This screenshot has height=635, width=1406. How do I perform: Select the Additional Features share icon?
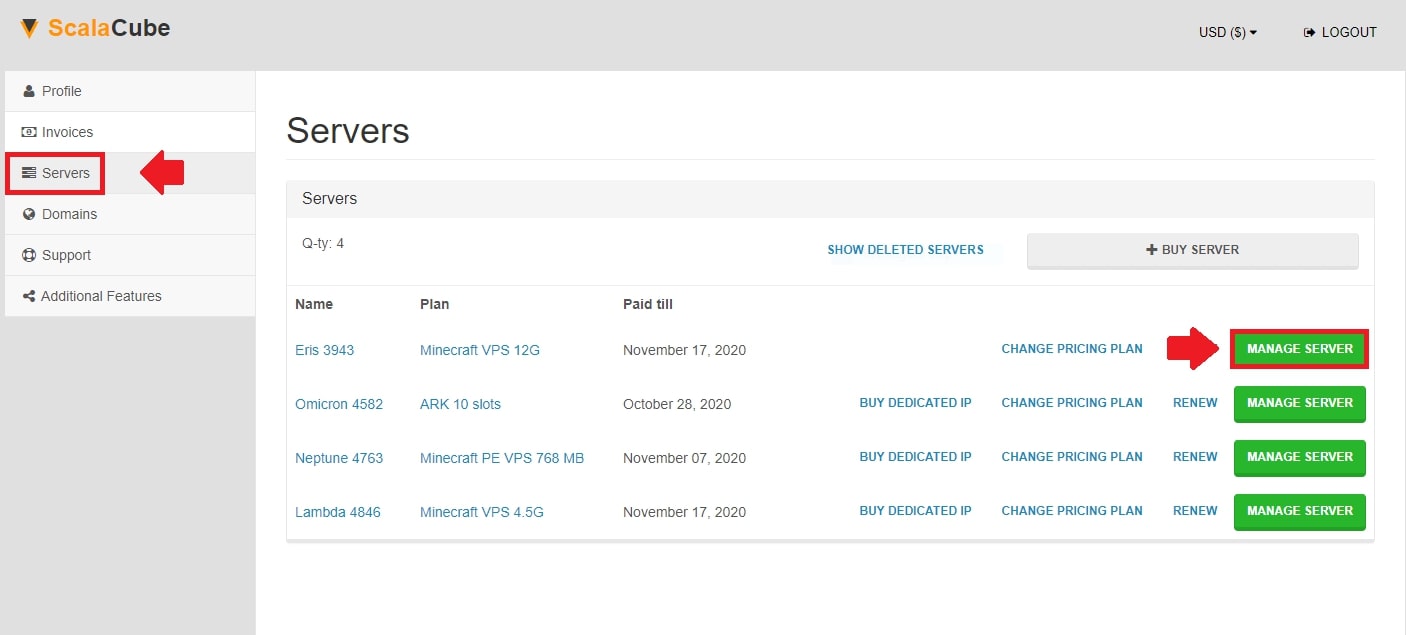tap(28, 295)
